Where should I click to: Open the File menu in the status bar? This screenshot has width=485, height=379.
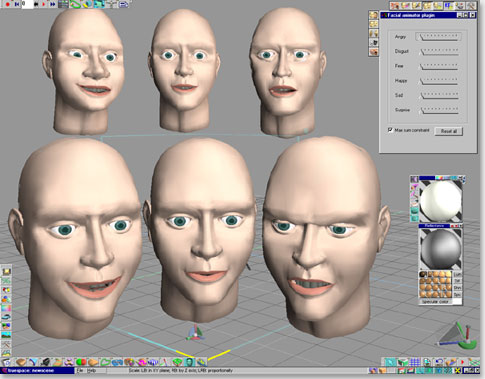80,370
